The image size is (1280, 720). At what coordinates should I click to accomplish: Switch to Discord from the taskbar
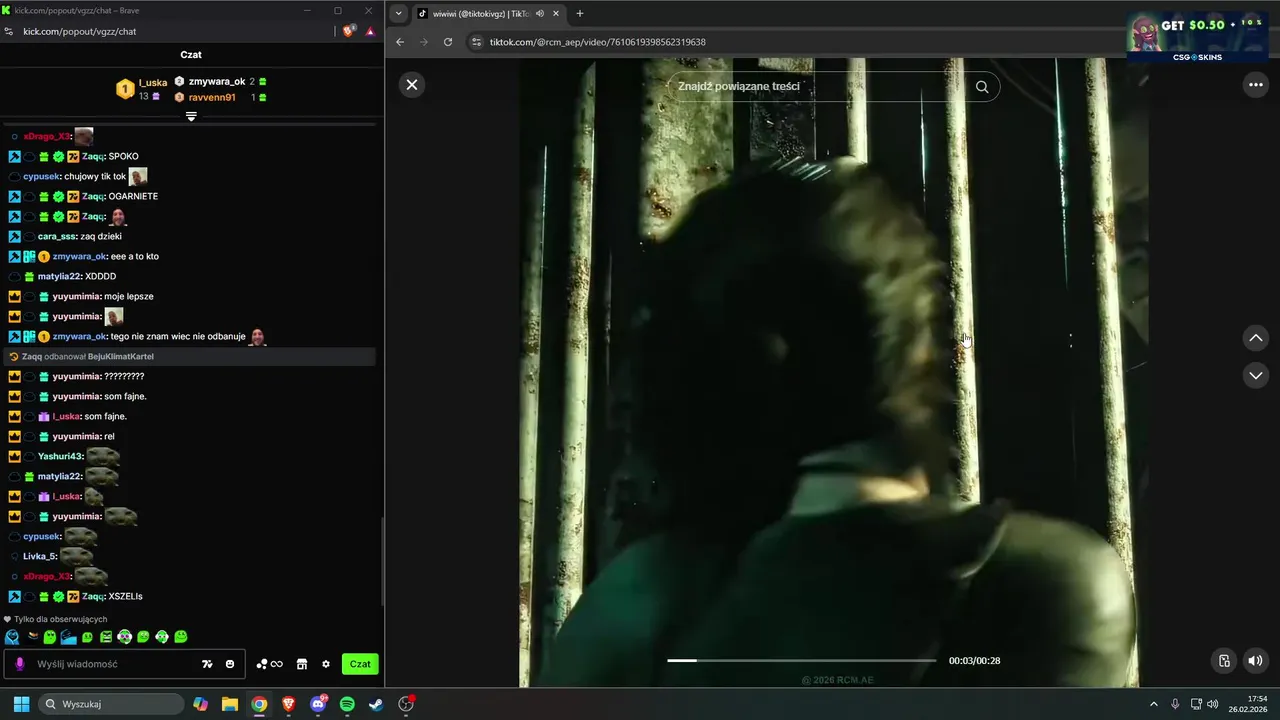coord(318,704)
